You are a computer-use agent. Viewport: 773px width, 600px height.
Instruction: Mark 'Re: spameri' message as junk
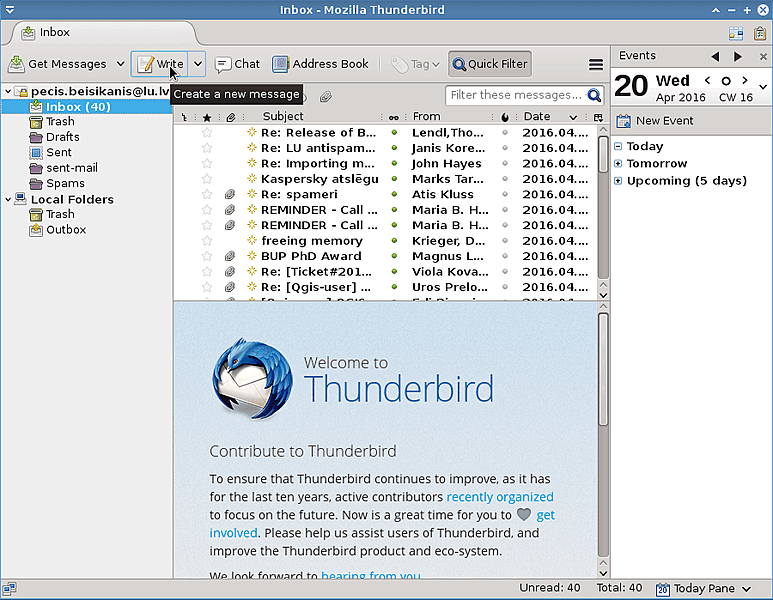505,194
